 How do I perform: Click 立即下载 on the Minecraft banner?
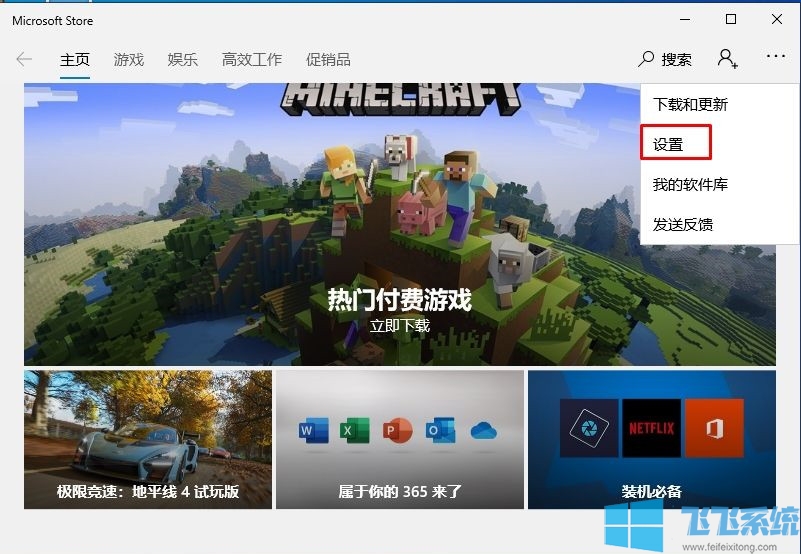pyautogui.click(x=399, y=326)
